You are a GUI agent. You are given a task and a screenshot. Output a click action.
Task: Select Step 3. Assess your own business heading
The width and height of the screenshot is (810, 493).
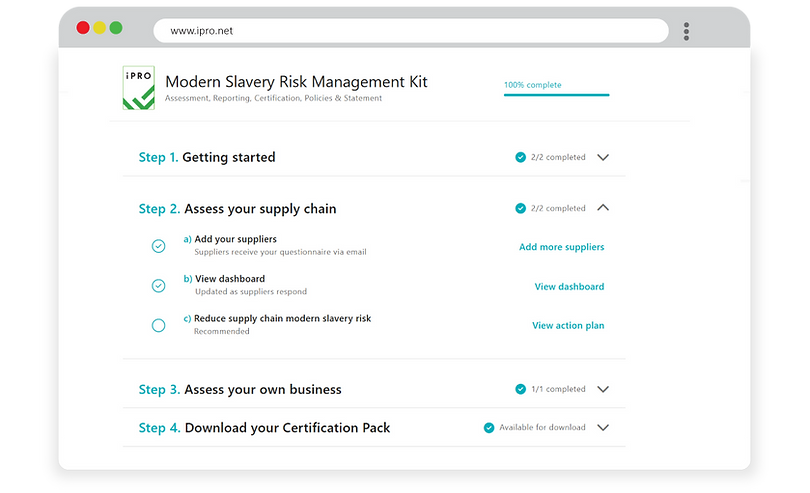pyautogui.click(x=240, y=389)
